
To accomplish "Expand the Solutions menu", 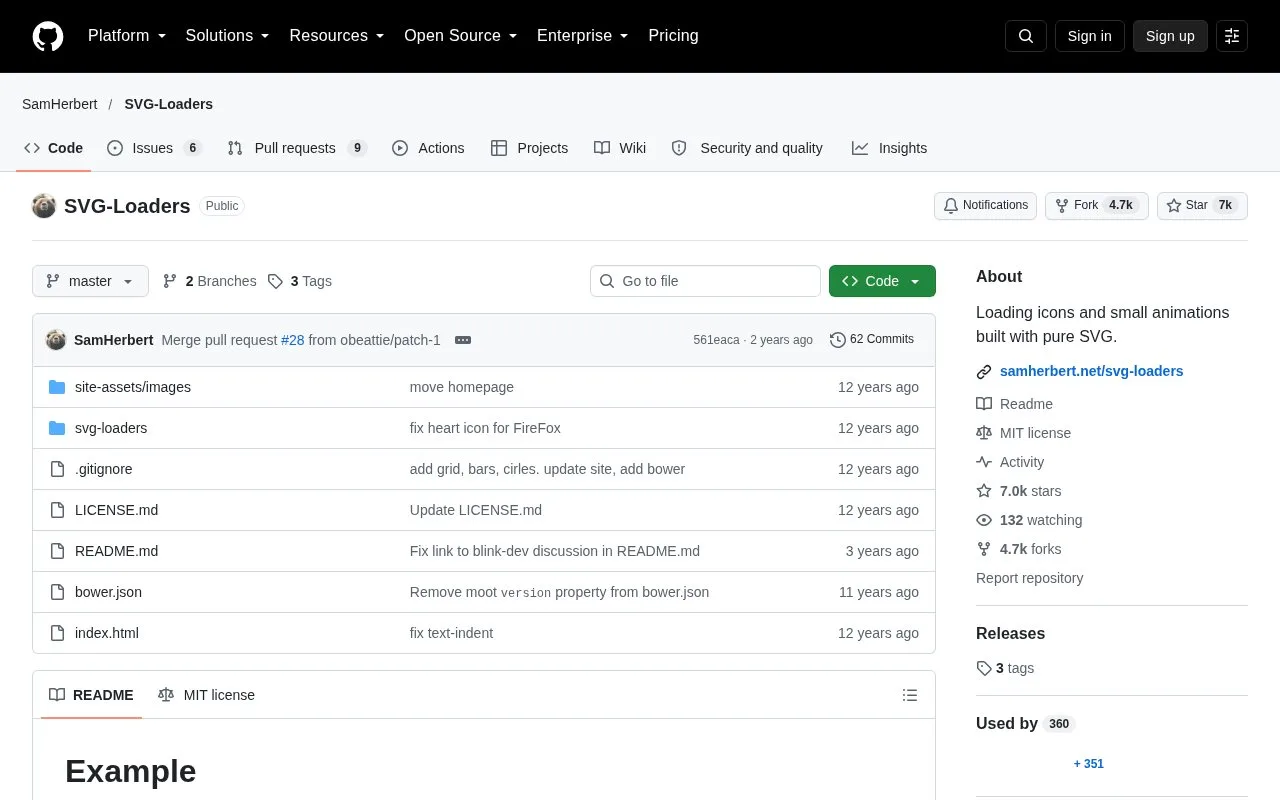I will point(228,36).
